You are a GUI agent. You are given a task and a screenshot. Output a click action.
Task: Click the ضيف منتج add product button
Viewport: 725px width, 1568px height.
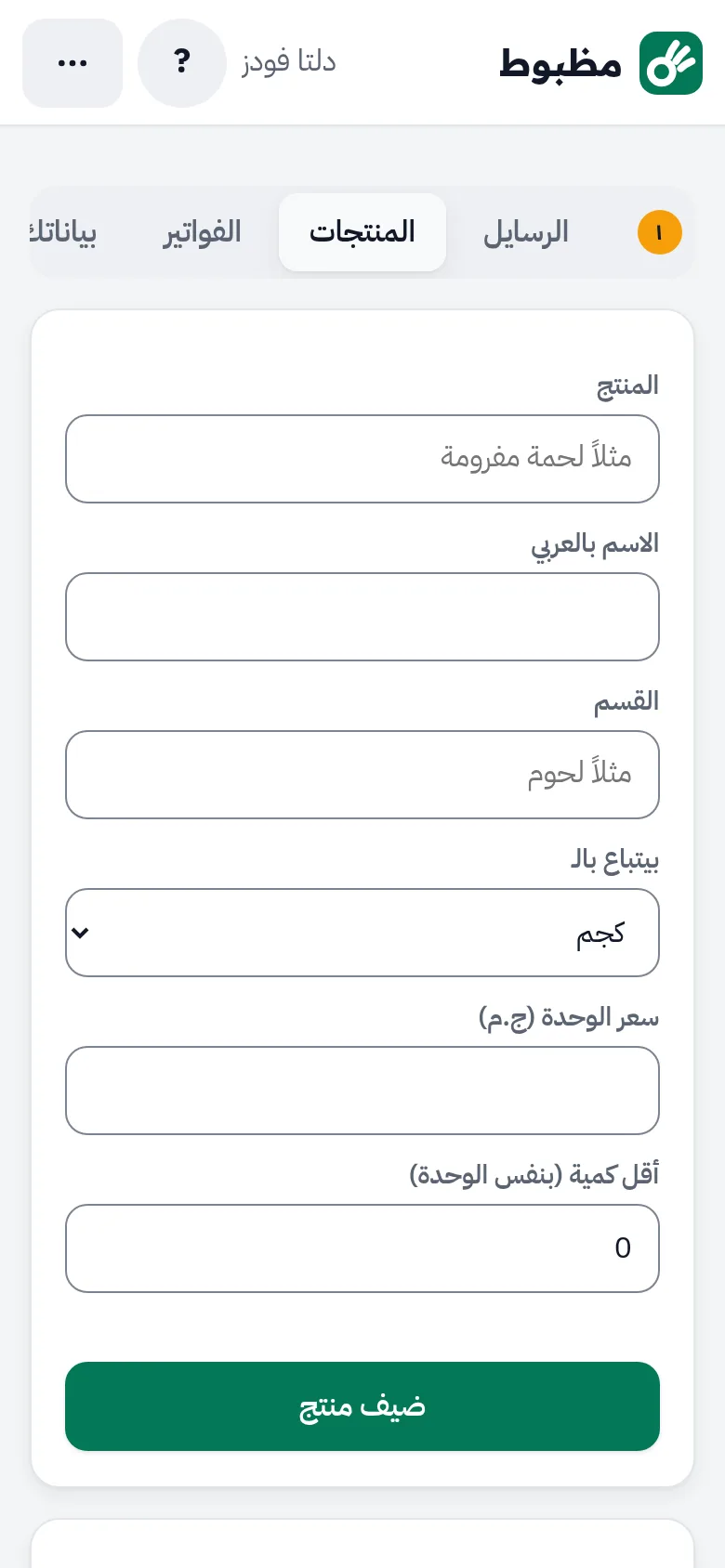click(362, 1406)
